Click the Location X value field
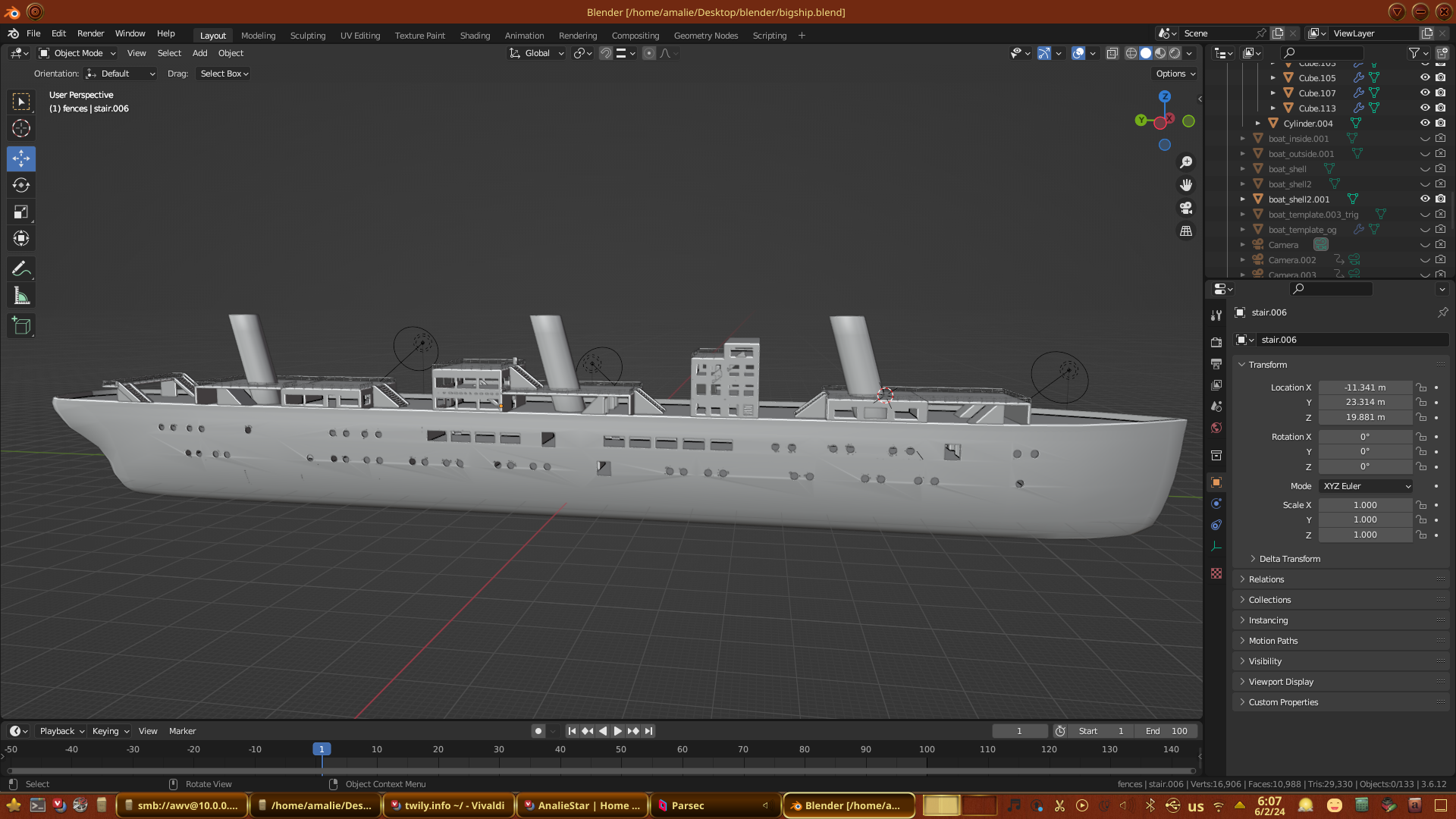This screenshot has height=819, width=1456. tap(1364, 388)
